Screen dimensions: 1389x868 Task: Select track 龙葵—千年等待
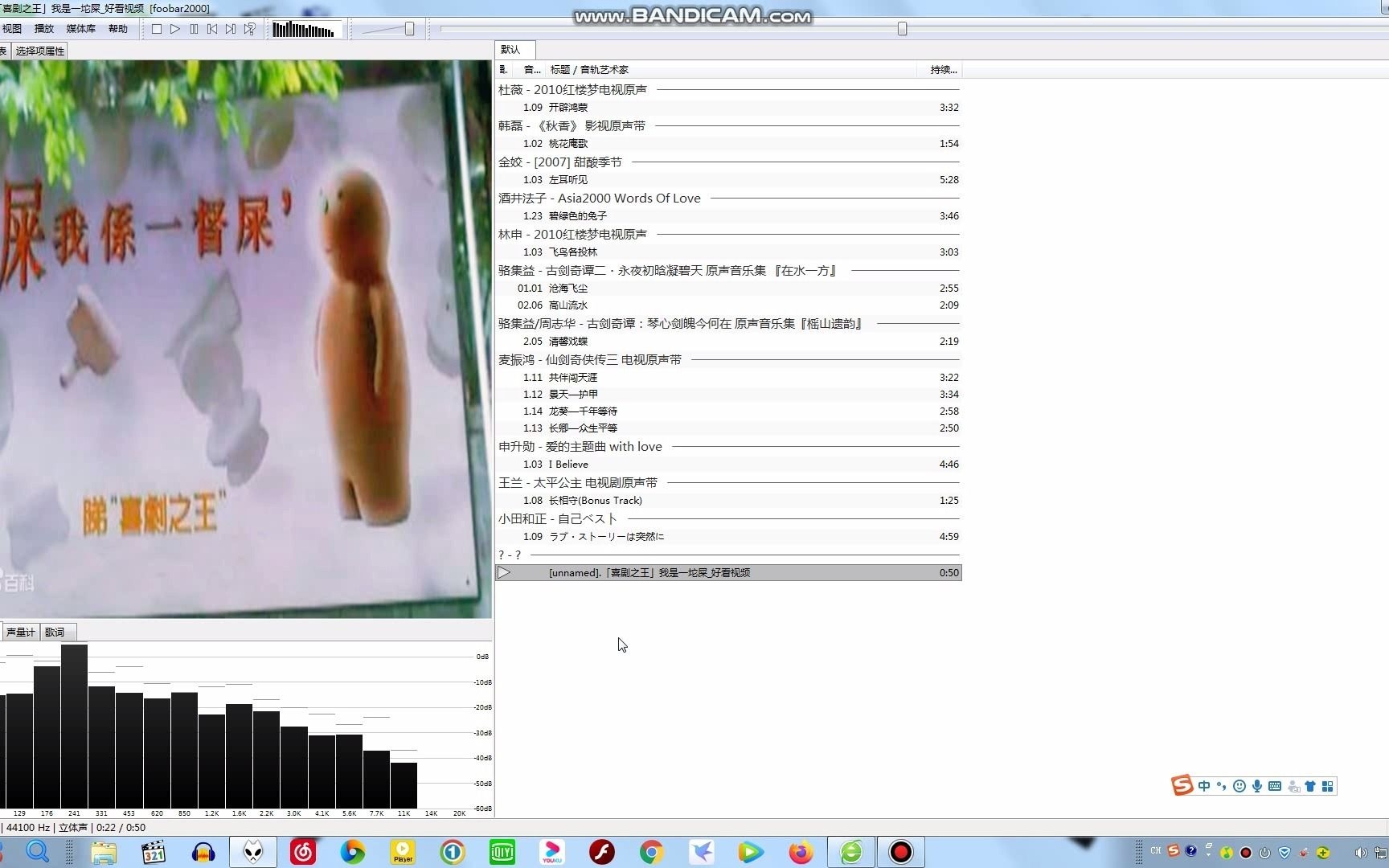point(728,411)
